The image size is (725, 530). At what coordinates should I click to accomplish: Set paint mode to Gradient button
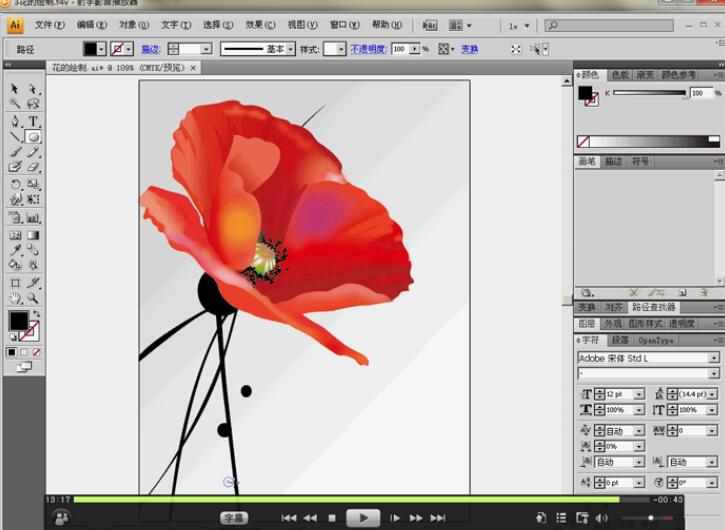[x=24, y=352]
